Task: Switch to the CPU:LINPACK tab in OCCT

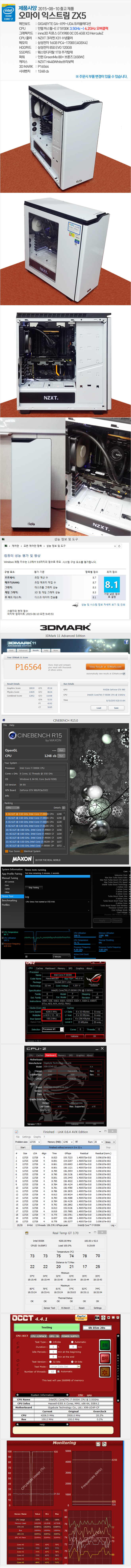Action: coord(39,1336)
